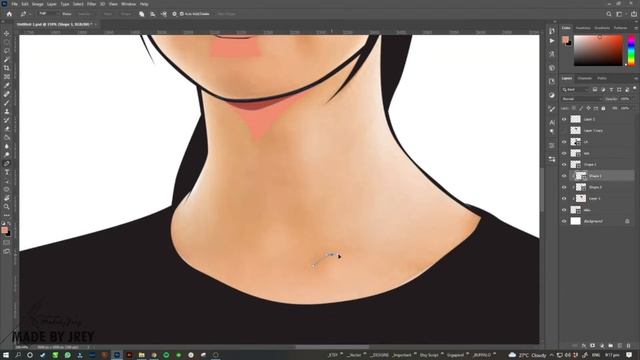Click the Shape button in options bar
The width and height of the screenshot is (640, 360).
tap(126, 14)
